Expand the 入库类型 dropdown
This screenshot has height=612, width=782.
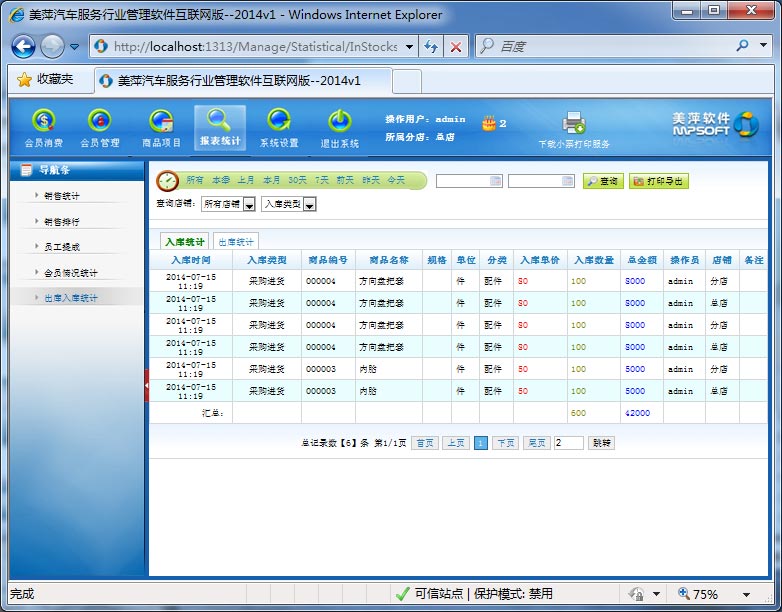(x=309, y=205)
